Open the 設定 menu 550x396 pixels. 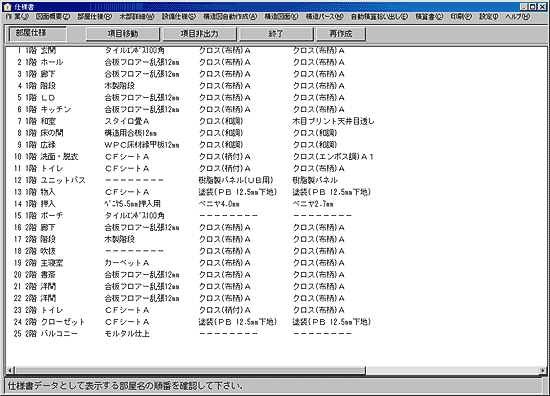click(x=489, y=16)
